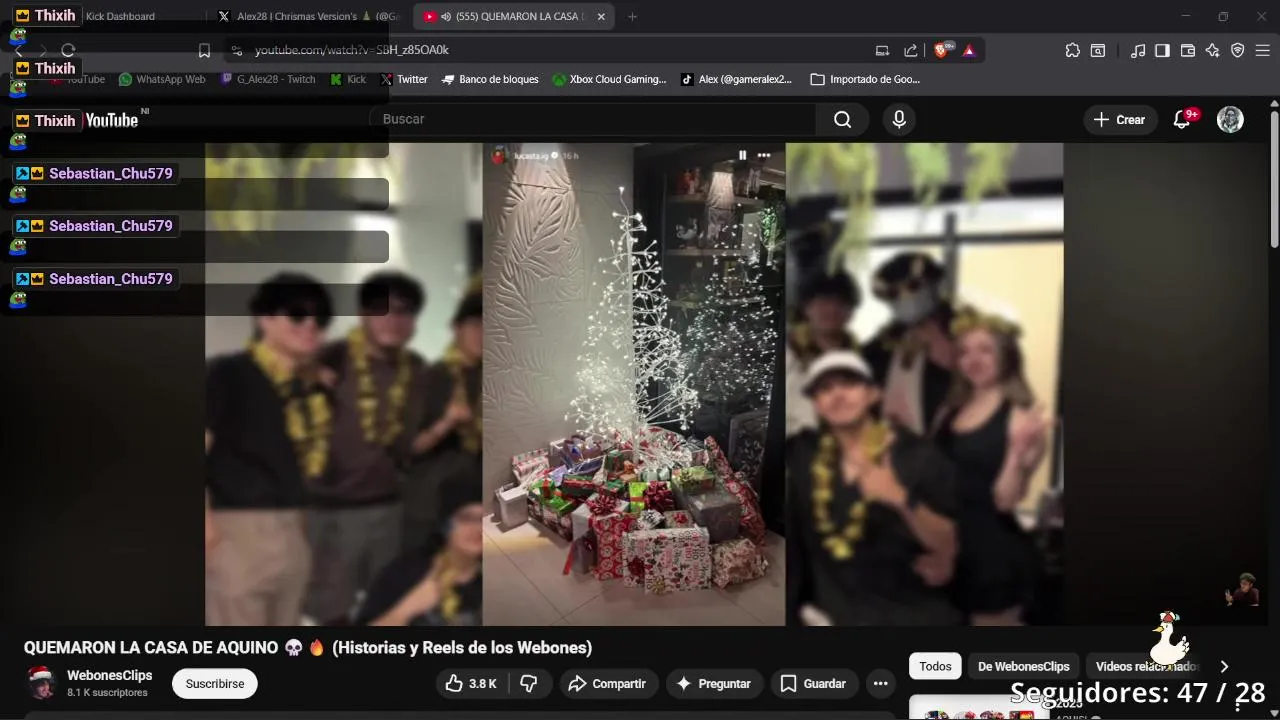Open the Alex (@gameralex2... TikTok bookmark
The height and width of the screenshot is (720, 1280).
(736, 79)
